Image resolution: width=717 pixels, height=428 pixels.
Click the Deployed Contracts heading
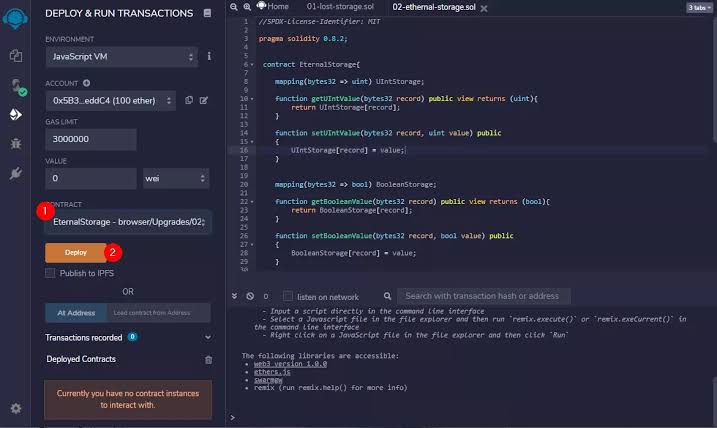pos(81,359)
